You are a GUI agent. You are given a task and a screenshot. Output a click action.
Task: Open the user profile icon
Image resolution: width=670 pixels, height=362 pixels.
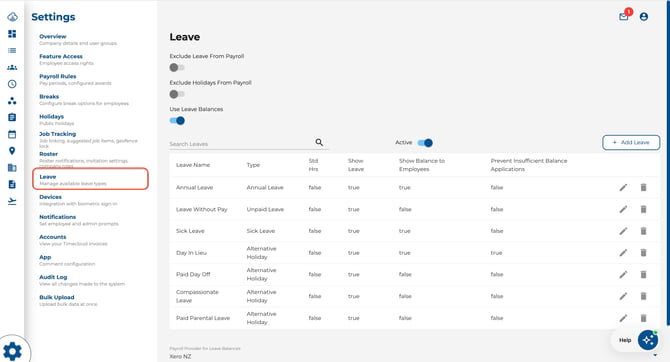click(x=644, y=17)
